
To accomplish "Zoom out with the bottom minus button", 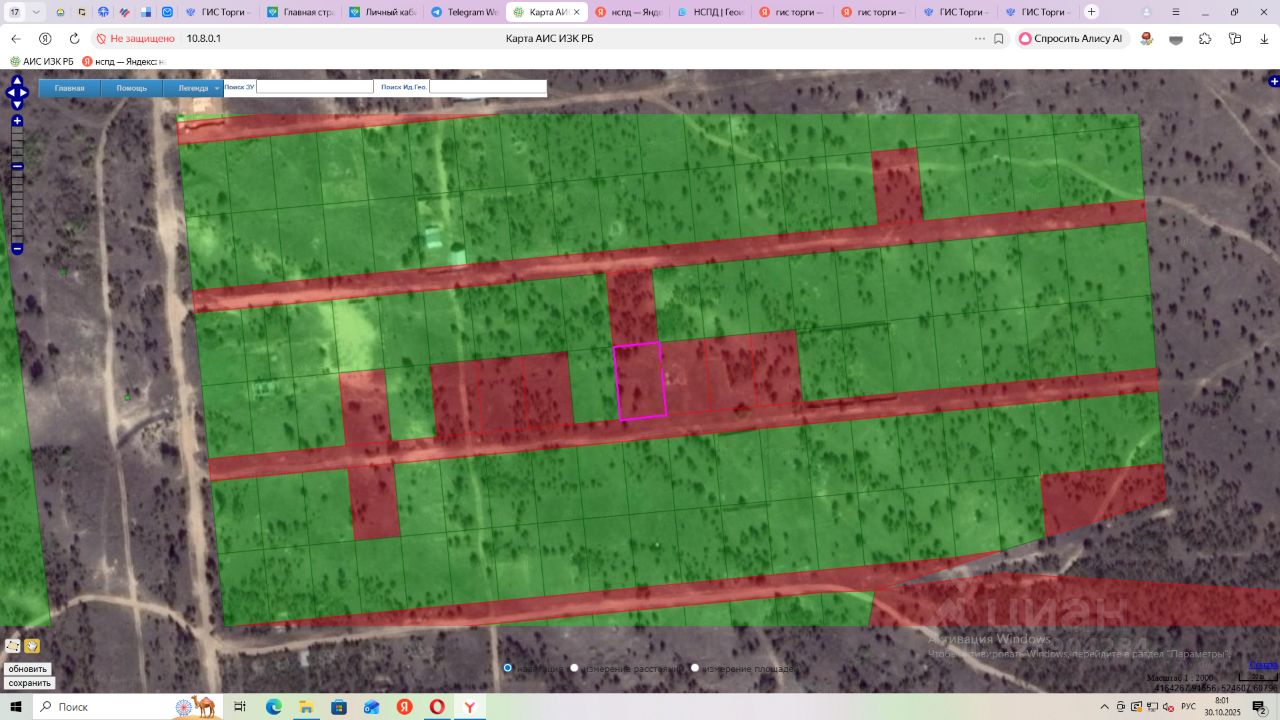I will click(x=17, y=248).
